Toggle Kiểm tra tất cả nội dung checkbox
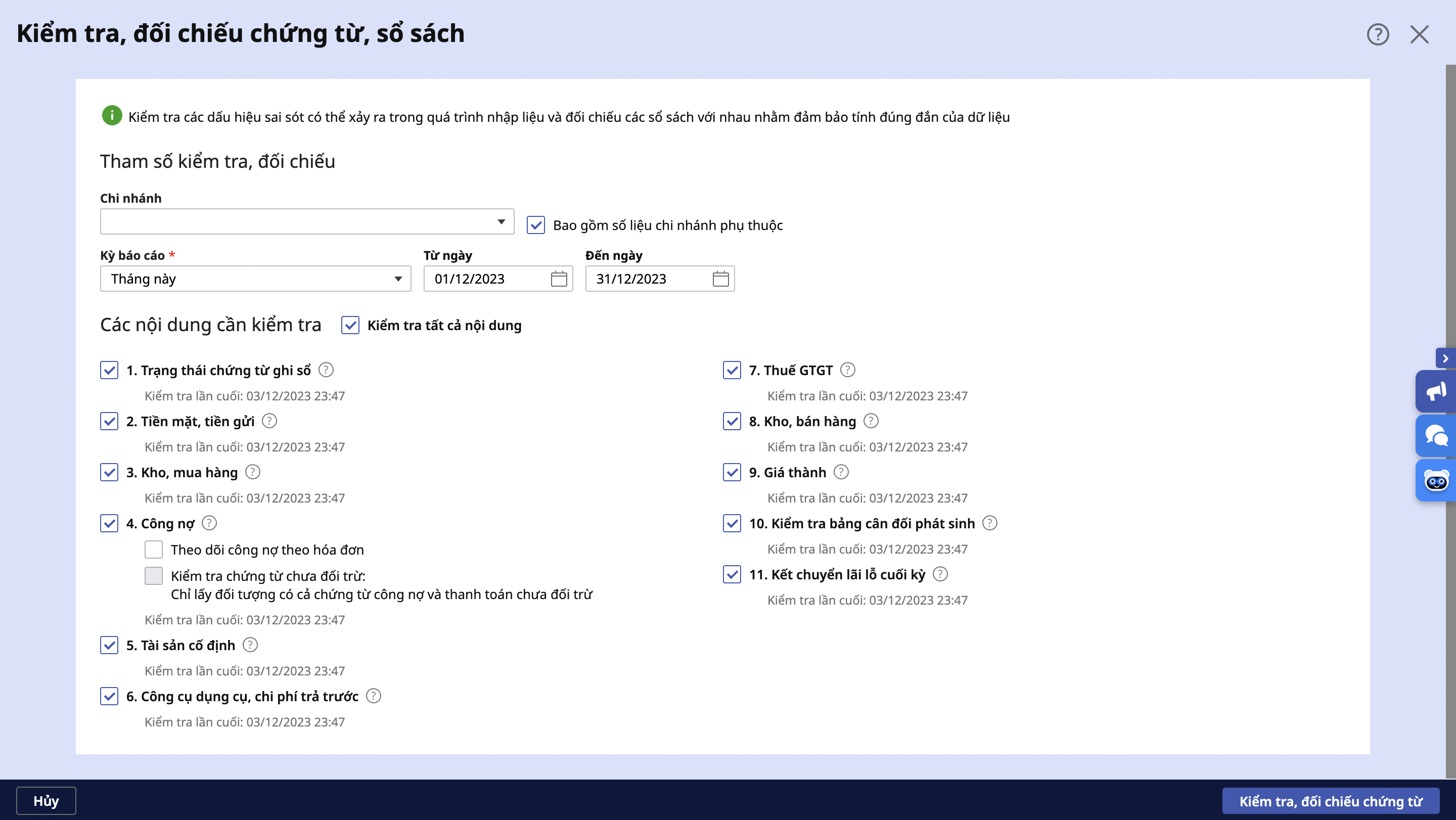 tap(350, 325)
